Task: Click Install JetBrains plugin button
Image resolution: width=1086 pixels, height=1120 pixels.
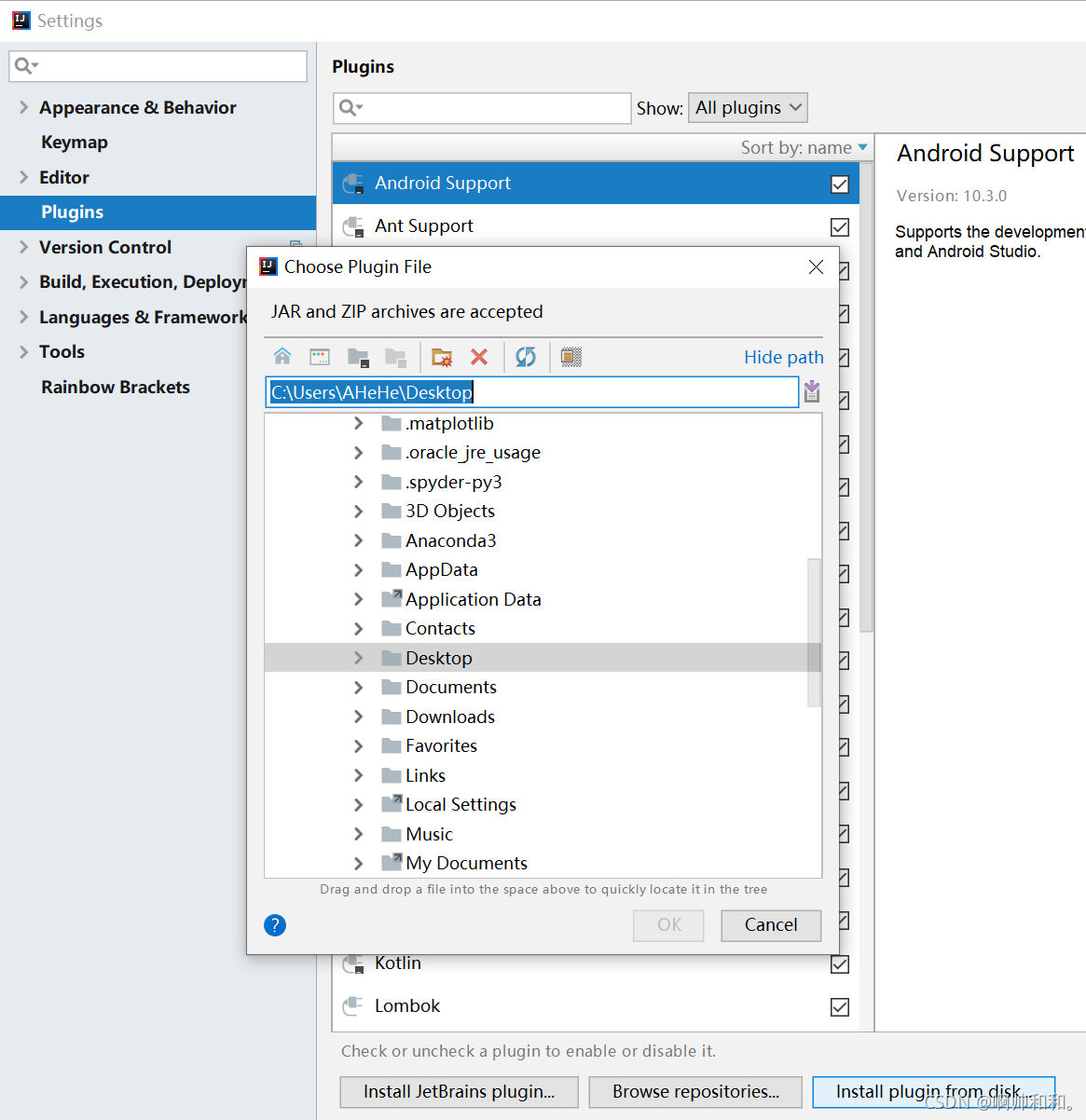Action: 459,1092
